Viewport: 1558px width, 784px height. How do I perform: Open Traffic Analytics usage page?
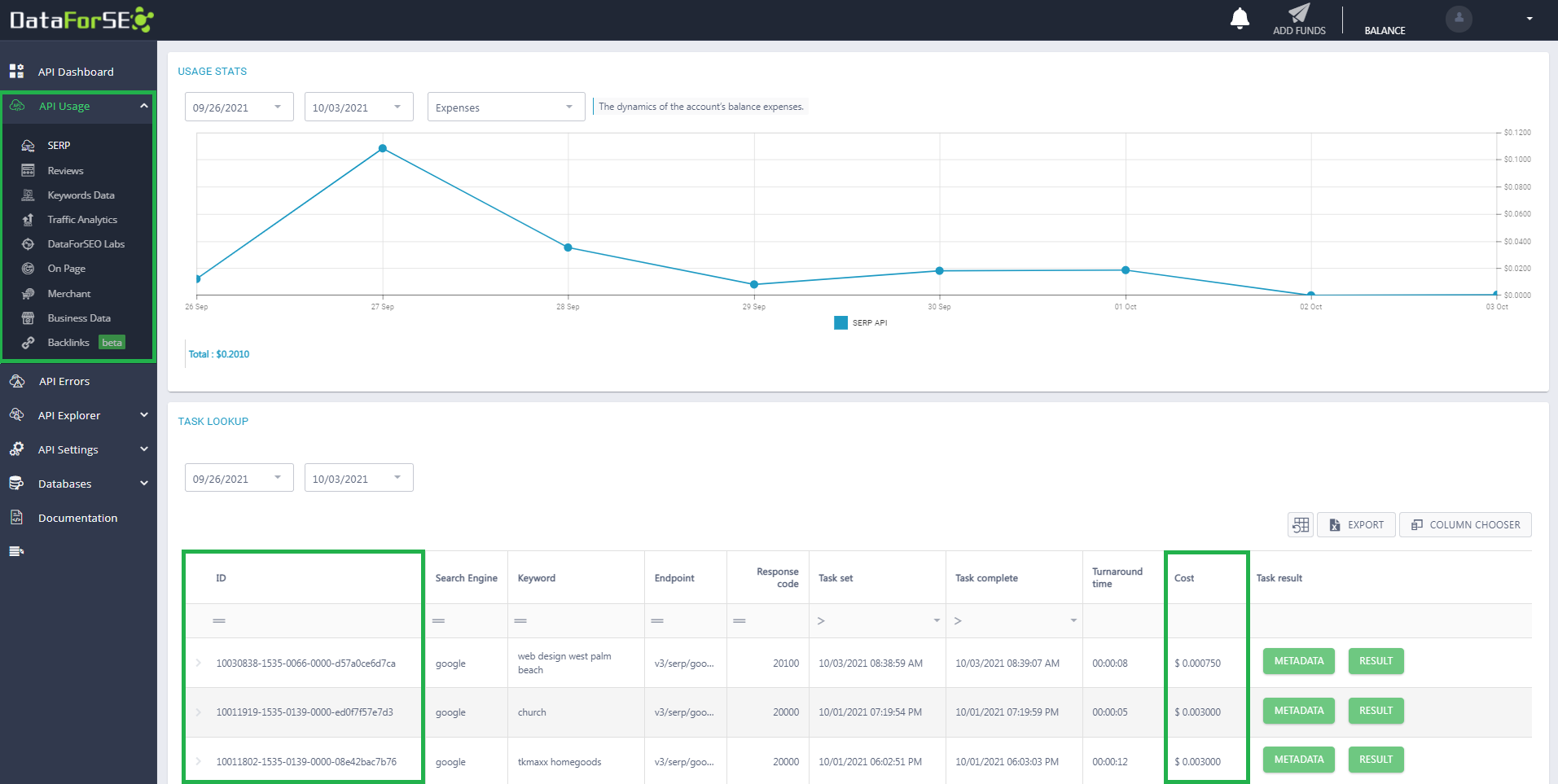tap(82, 219)
